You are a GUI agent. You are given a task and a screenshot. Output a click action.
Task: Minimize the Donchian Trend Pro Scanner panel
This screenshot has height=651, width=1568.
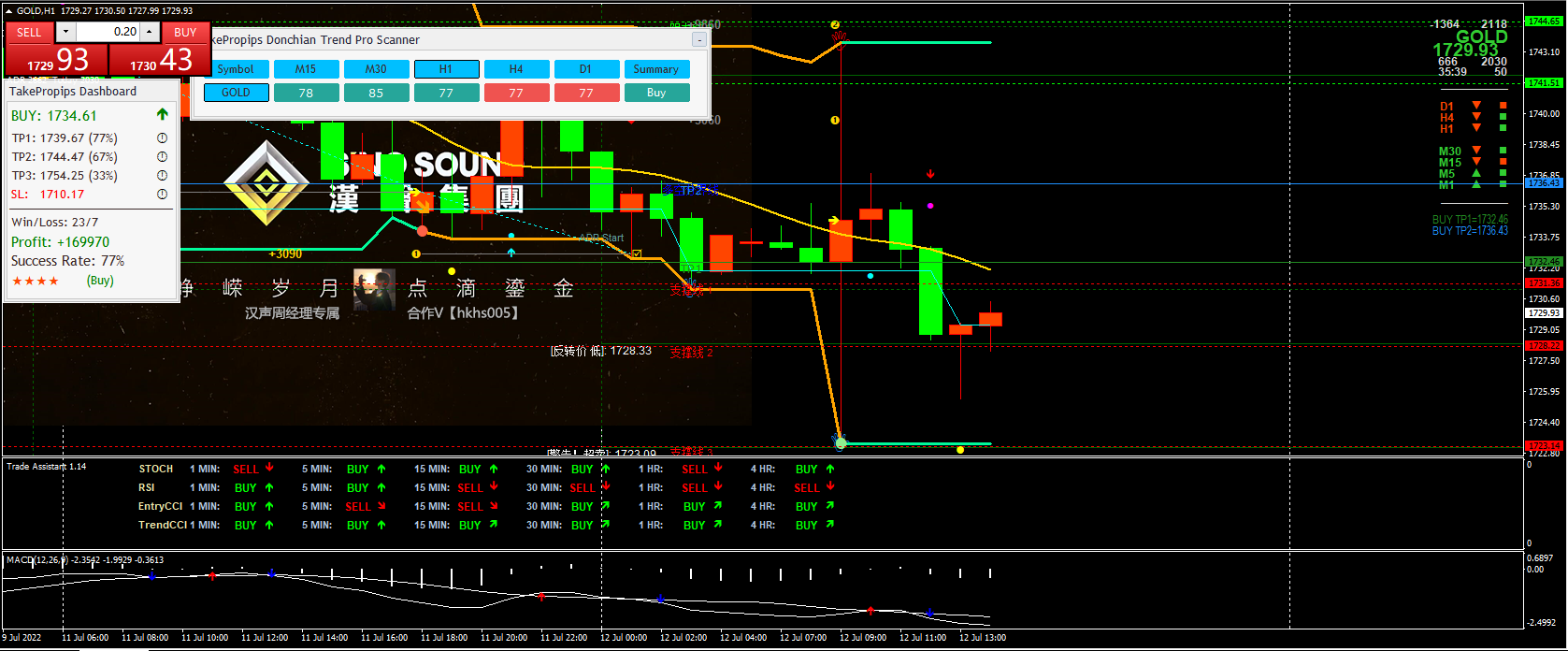[698, 40]
